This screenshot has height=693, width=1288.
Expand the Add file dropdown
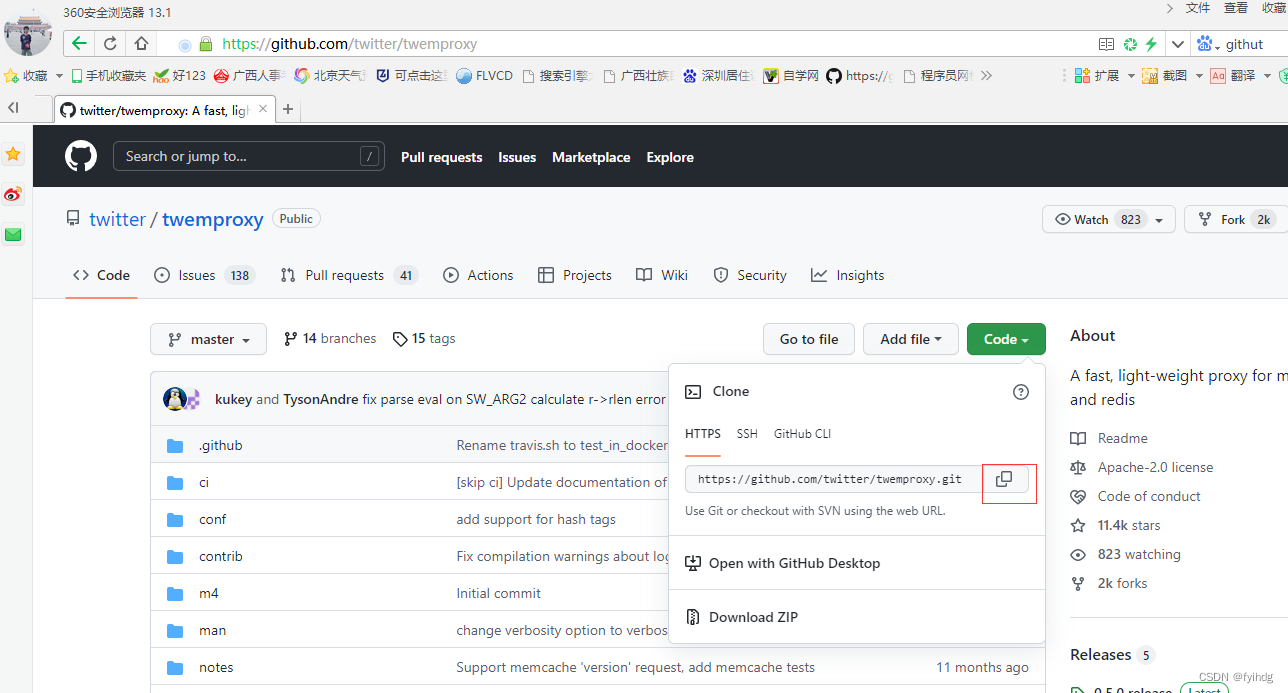coord(910,338)
